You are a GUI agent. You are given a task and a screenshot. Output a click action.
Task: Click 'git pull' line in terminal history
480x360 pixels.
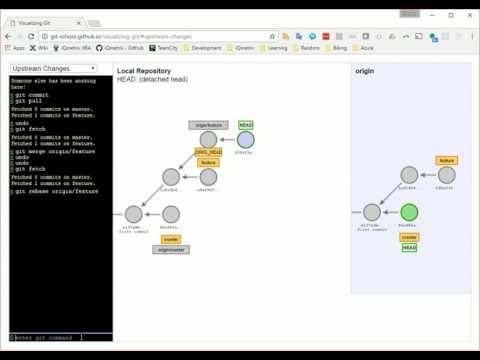pos(29,101)
